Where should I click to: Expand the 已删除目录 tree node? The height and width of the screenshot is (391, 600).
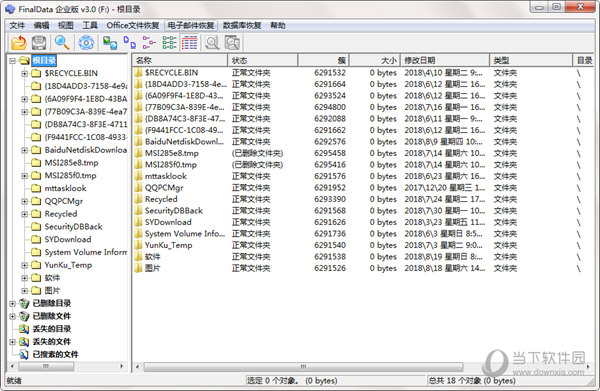(12, 303)
